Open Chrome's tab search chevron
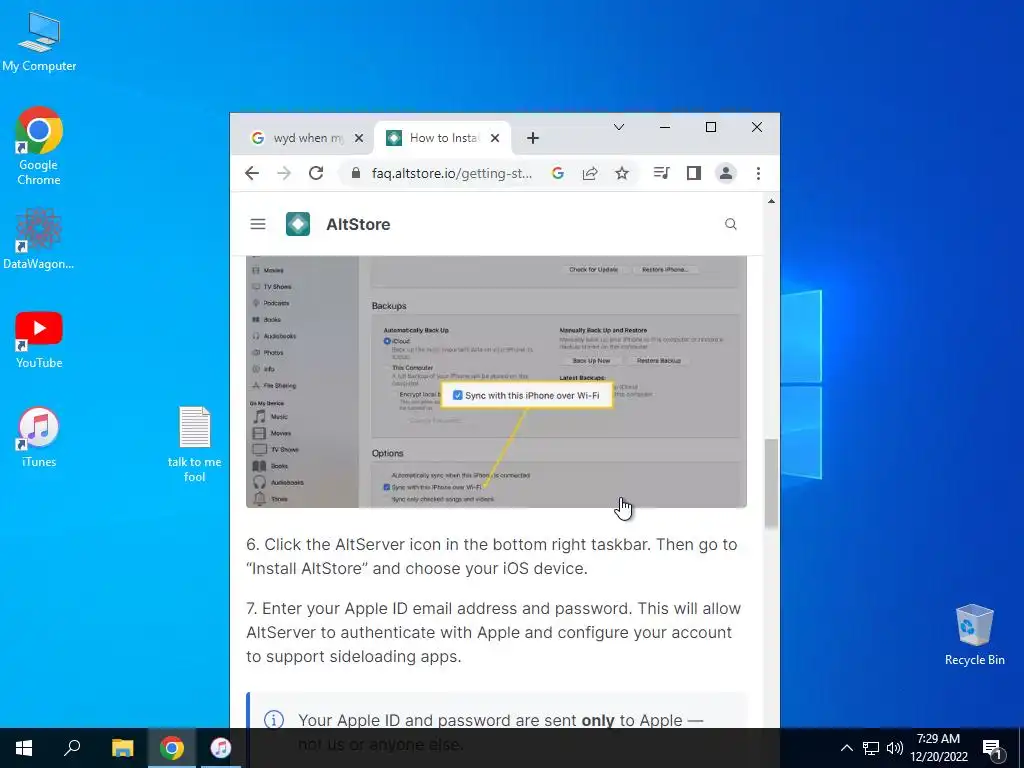This screenshot has height=768, width=1024. 618,127
